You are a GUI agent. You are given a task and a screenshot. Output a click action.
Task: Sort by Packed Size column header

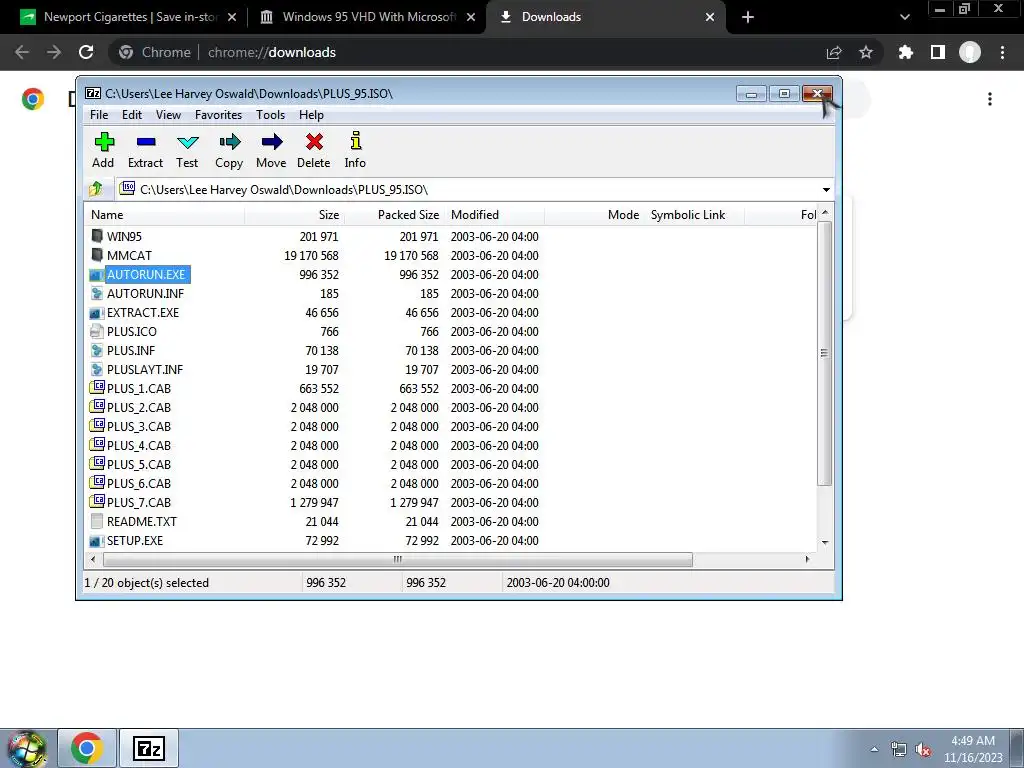pyautogui.click(x=394, y=215)
